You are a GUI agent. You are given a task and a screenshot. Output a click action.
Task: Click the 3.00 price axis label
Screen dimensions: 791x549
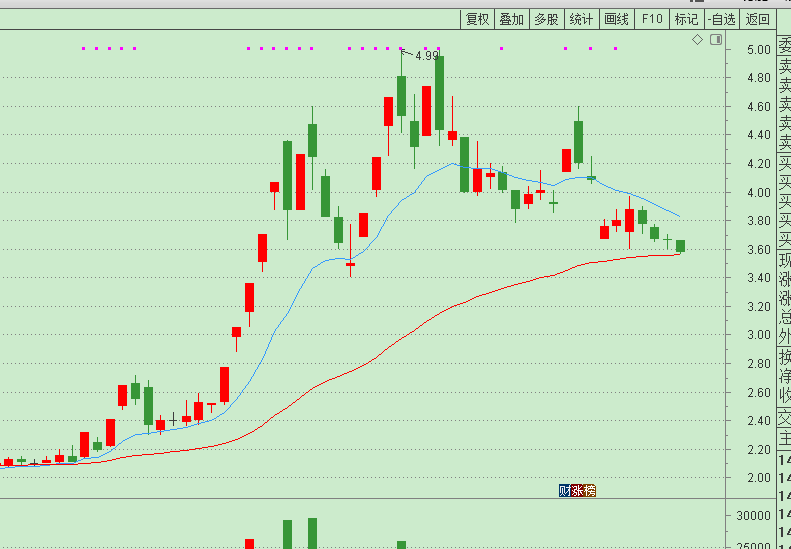759,335
